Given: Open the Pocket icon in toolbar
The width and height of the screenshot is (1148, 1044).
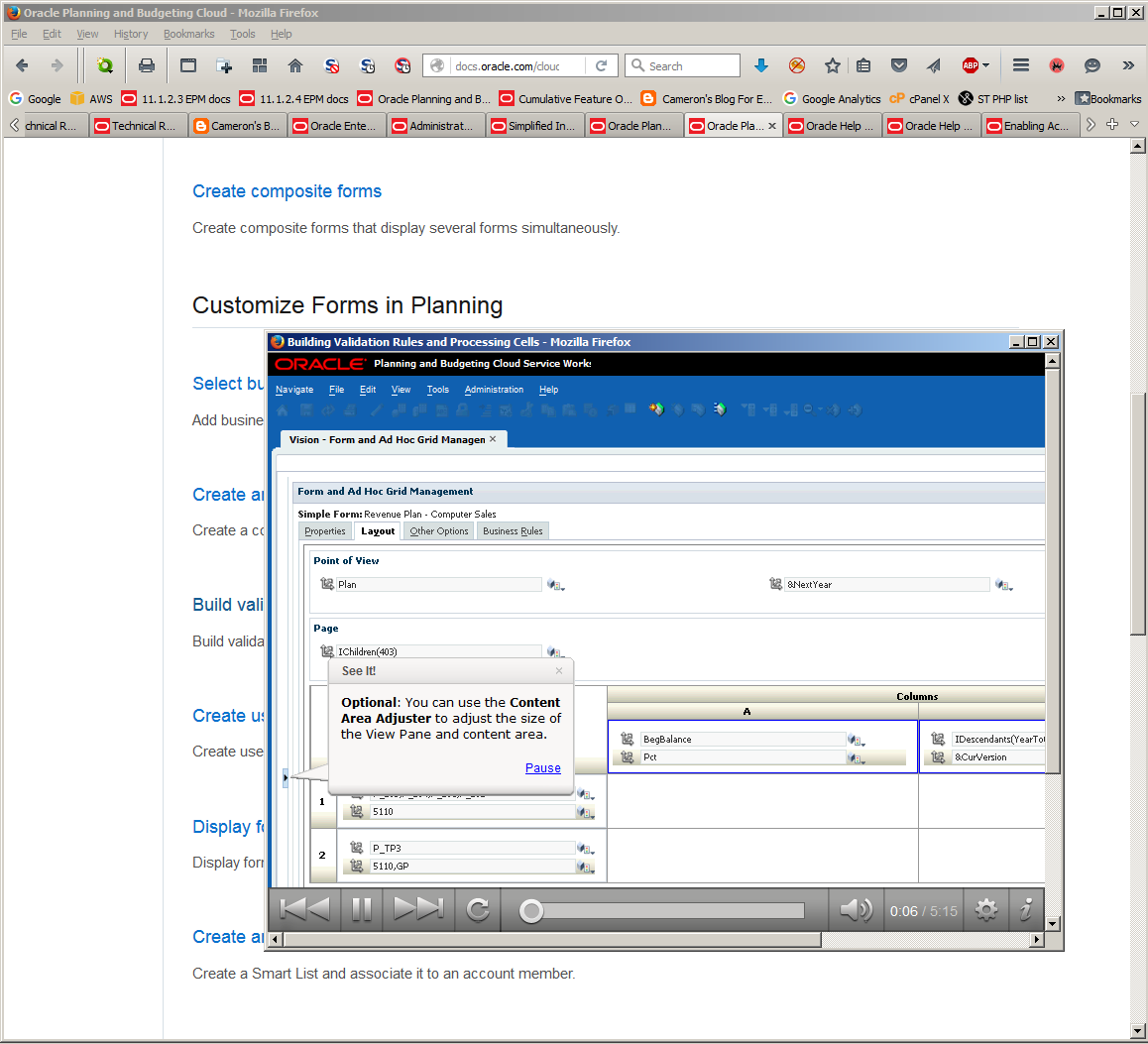Looking at the screenshot, I should tap(899, 65).
